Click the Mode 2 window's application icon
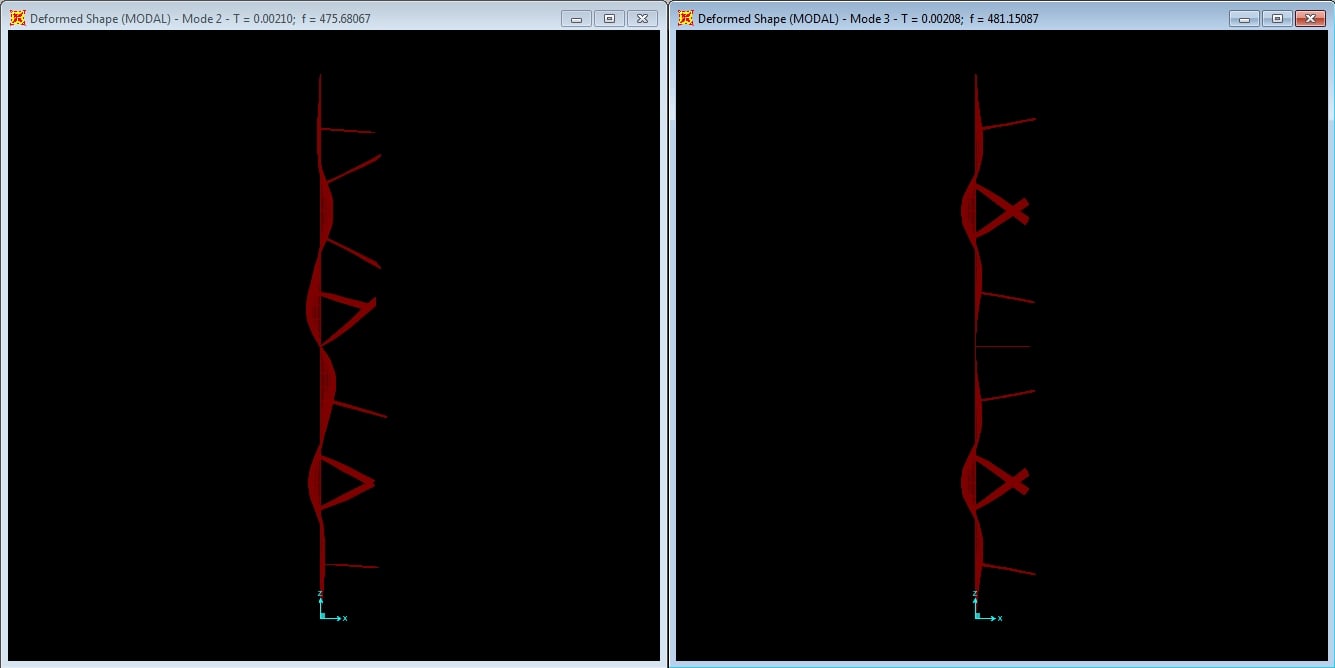 tap(17, 18)
